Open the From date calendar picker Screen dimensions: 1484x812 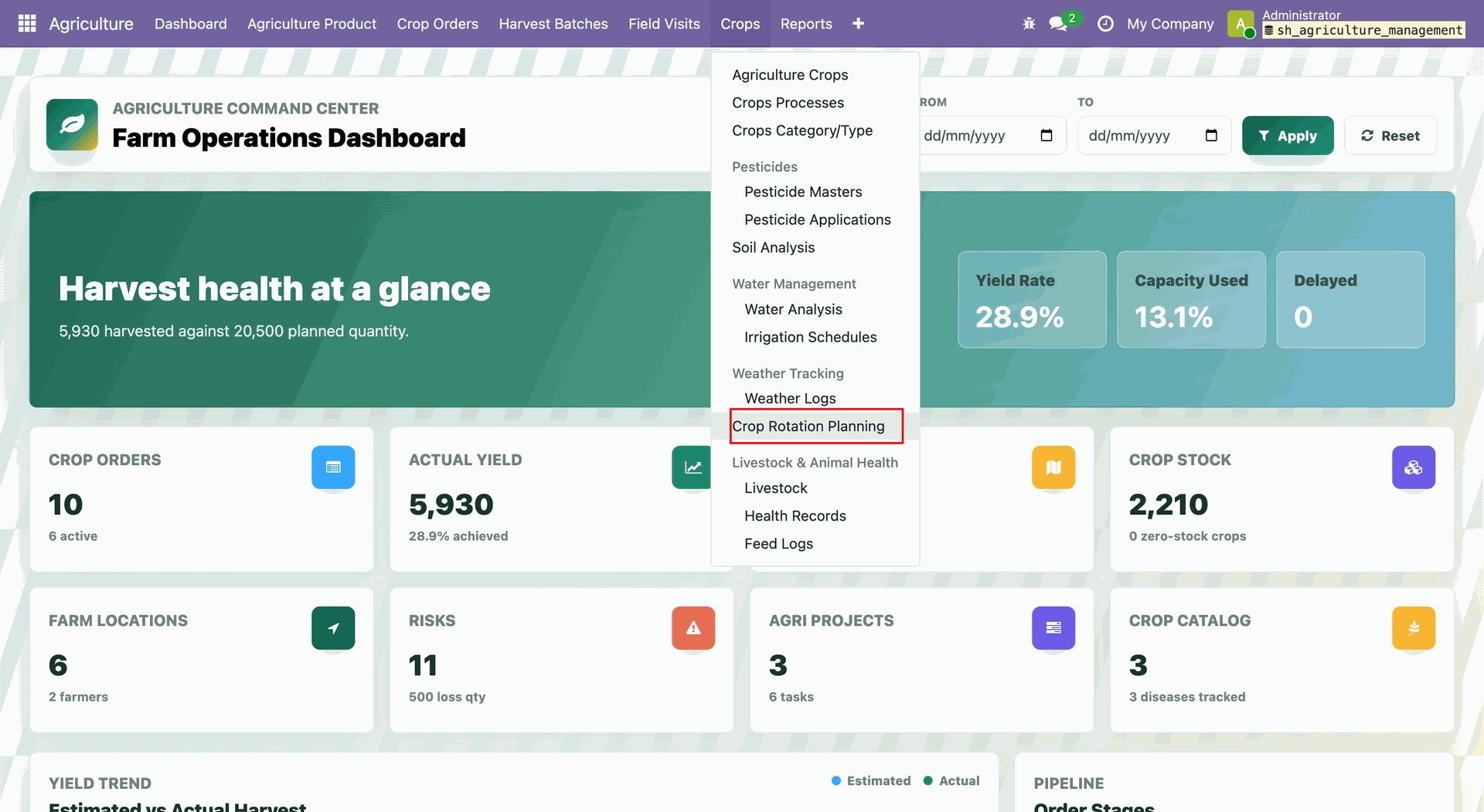click(x=1047, y=136)
